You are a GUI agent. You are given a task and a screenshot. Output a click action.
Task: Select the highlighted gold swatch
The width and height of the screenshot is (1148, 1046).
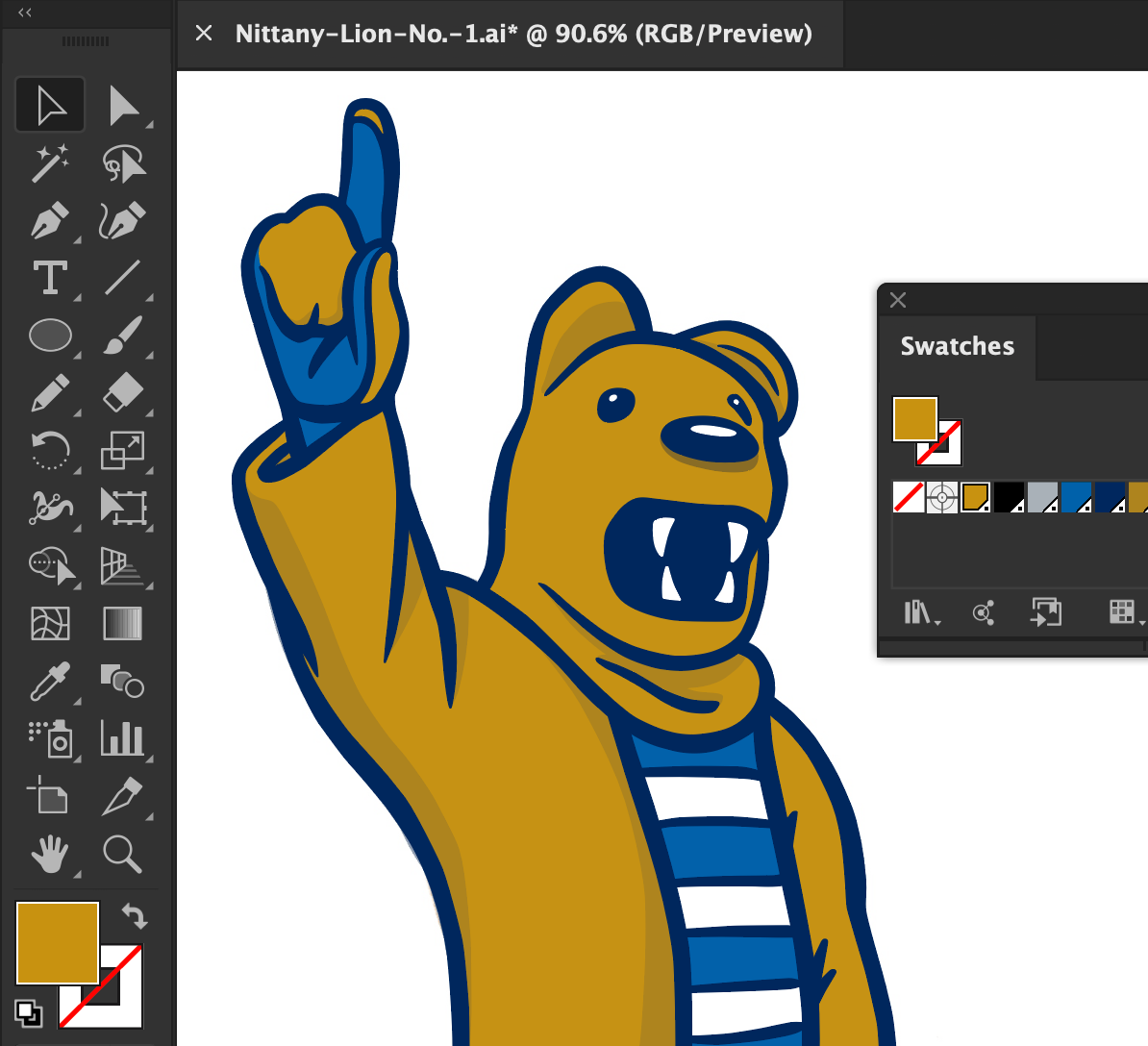(976, 497)
